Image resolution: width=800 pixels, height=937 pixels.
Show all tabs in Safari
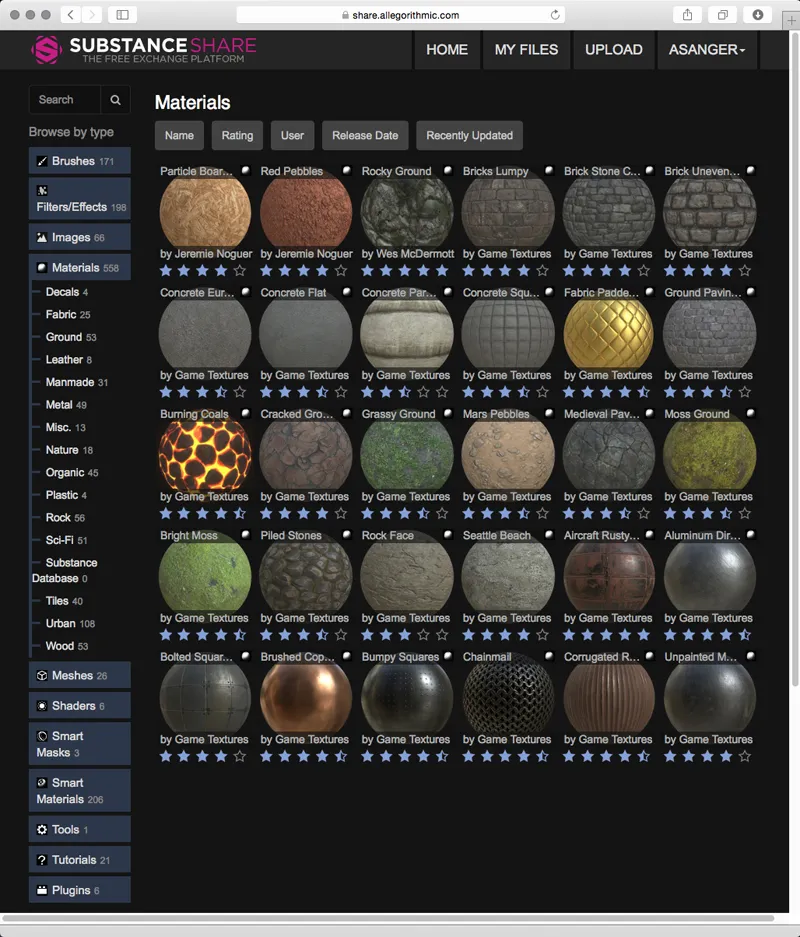723,14
